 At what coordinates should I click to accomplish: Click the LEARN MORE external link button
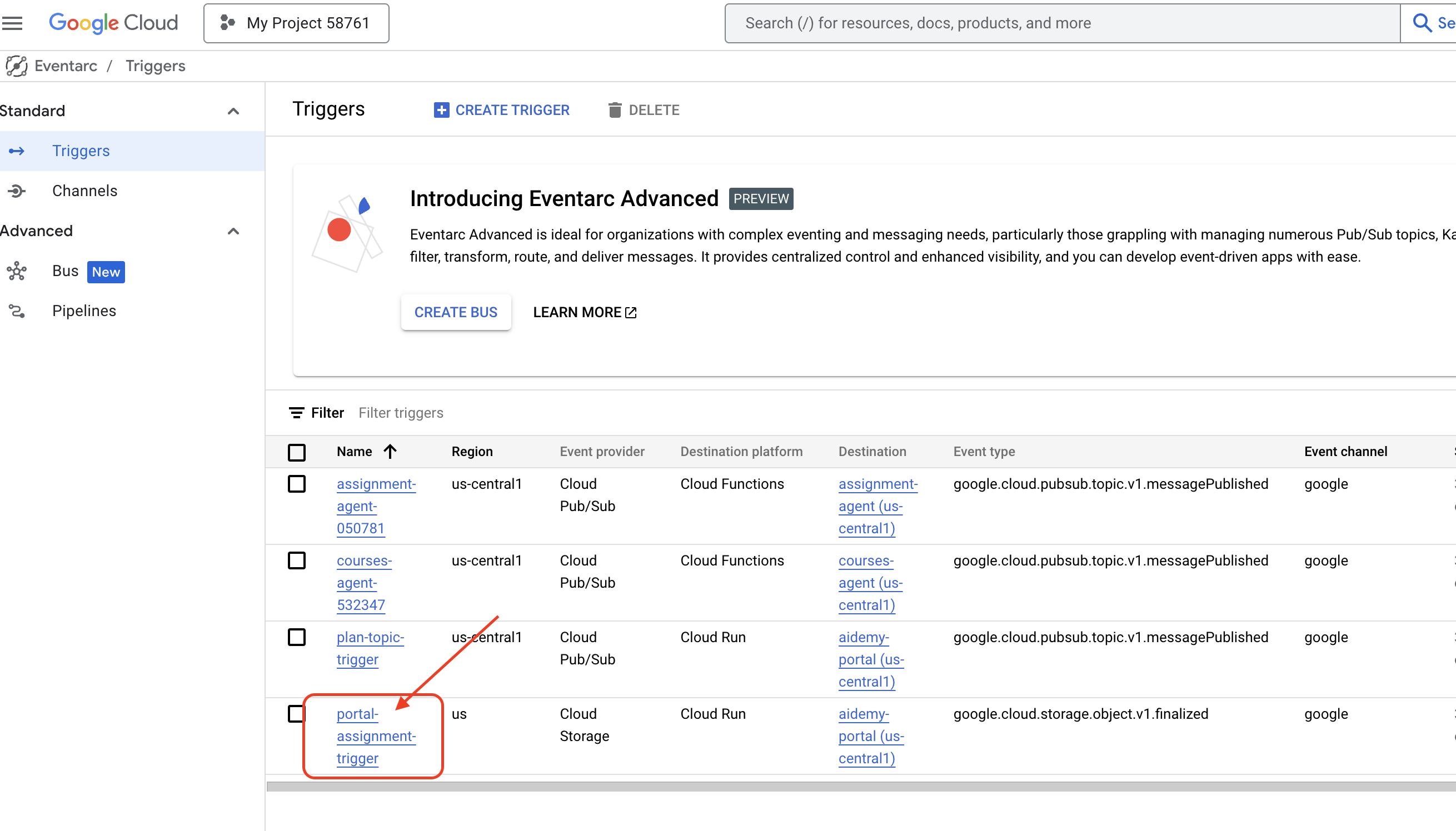(585, 312)
